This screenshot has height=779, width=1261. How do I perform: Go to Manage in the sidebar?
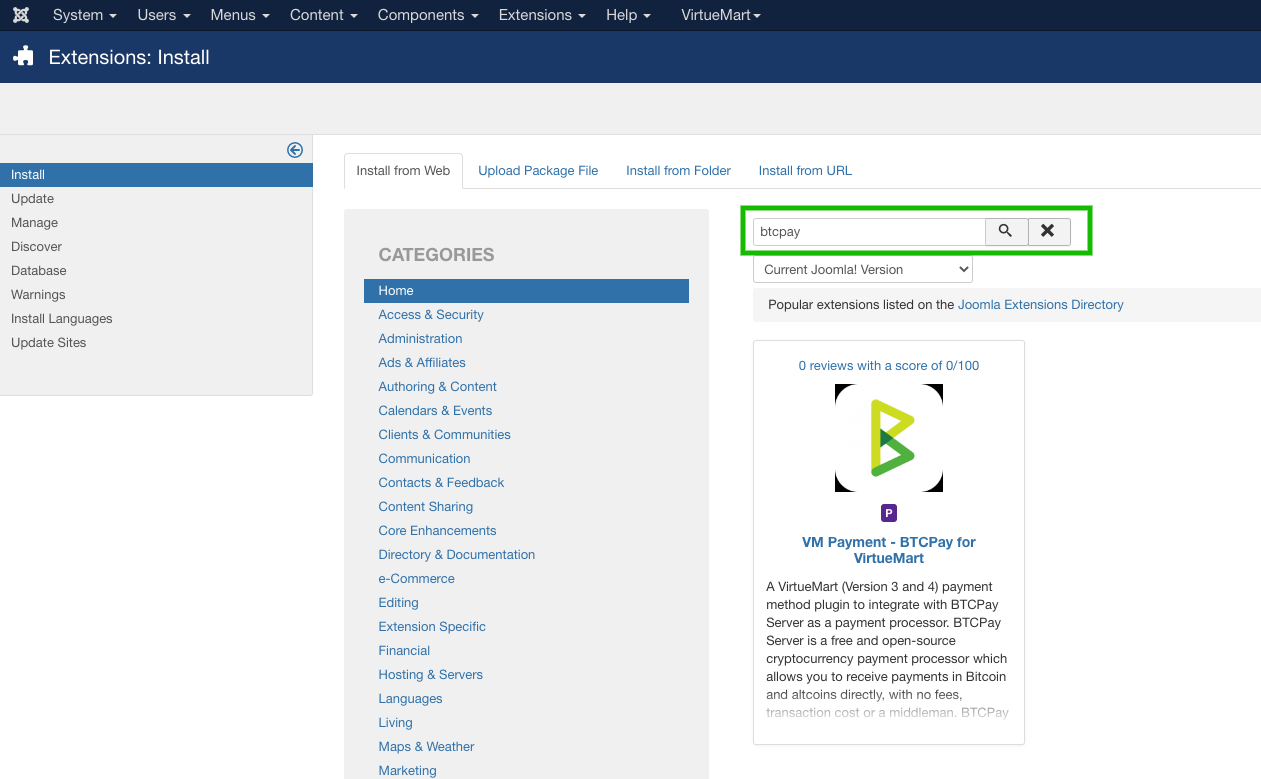(x=35, y=223)
